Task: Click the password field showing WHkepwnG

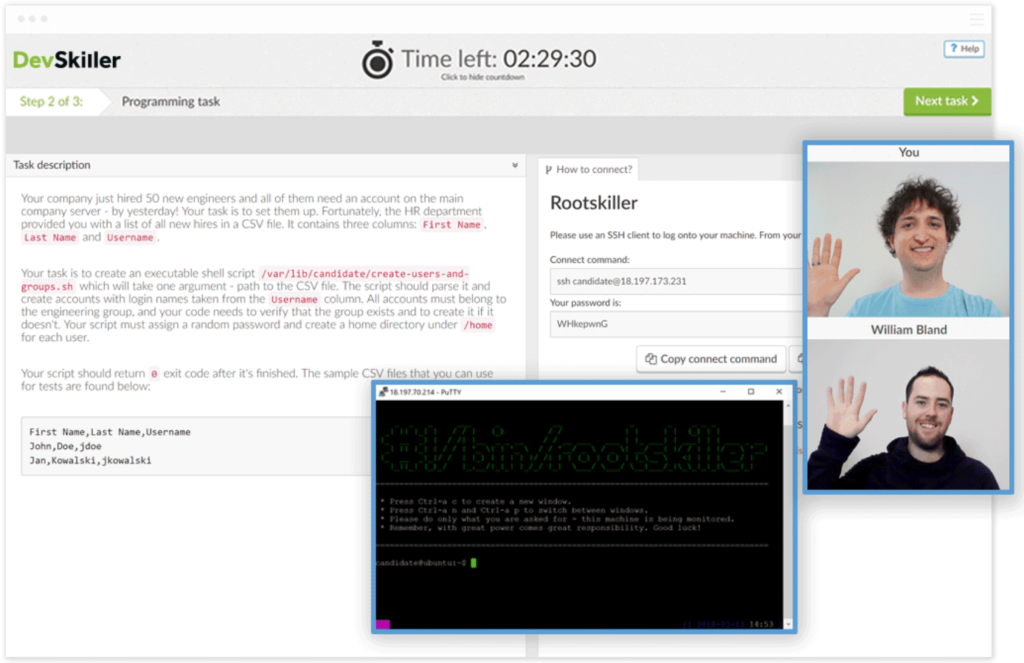Action: (x=675, y=324)
